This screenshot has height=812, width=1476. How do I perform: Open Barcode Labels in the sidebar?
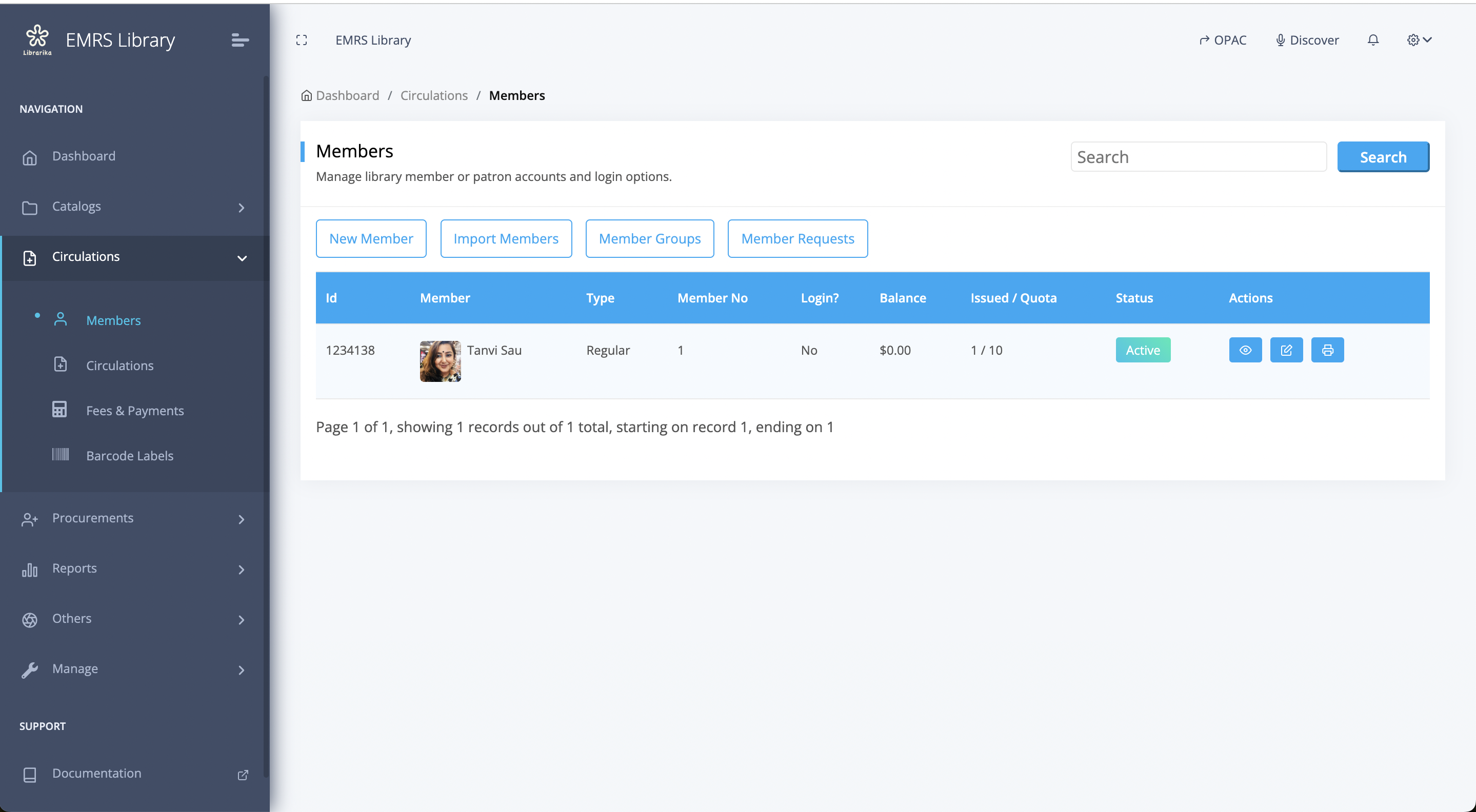click(129, 455)
